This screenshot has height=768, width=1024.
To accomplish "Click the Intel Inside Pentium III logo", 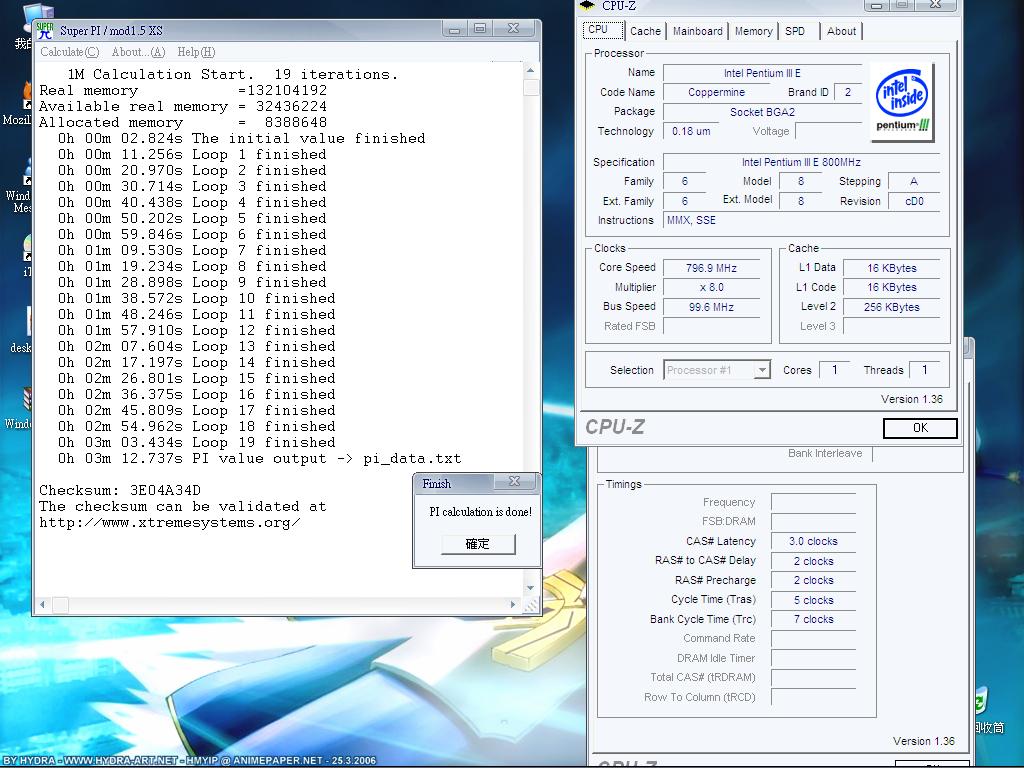I will coord(903,103).
